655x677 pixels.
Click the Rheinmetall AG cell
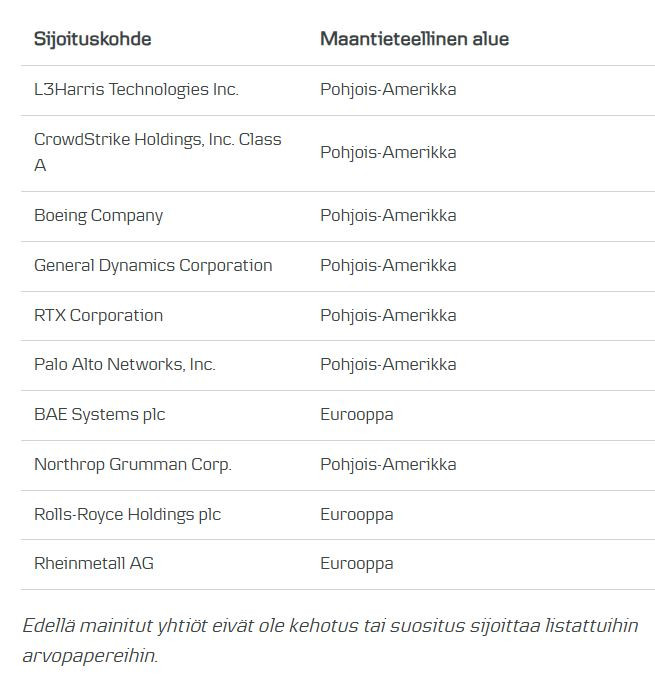(94, 563)
